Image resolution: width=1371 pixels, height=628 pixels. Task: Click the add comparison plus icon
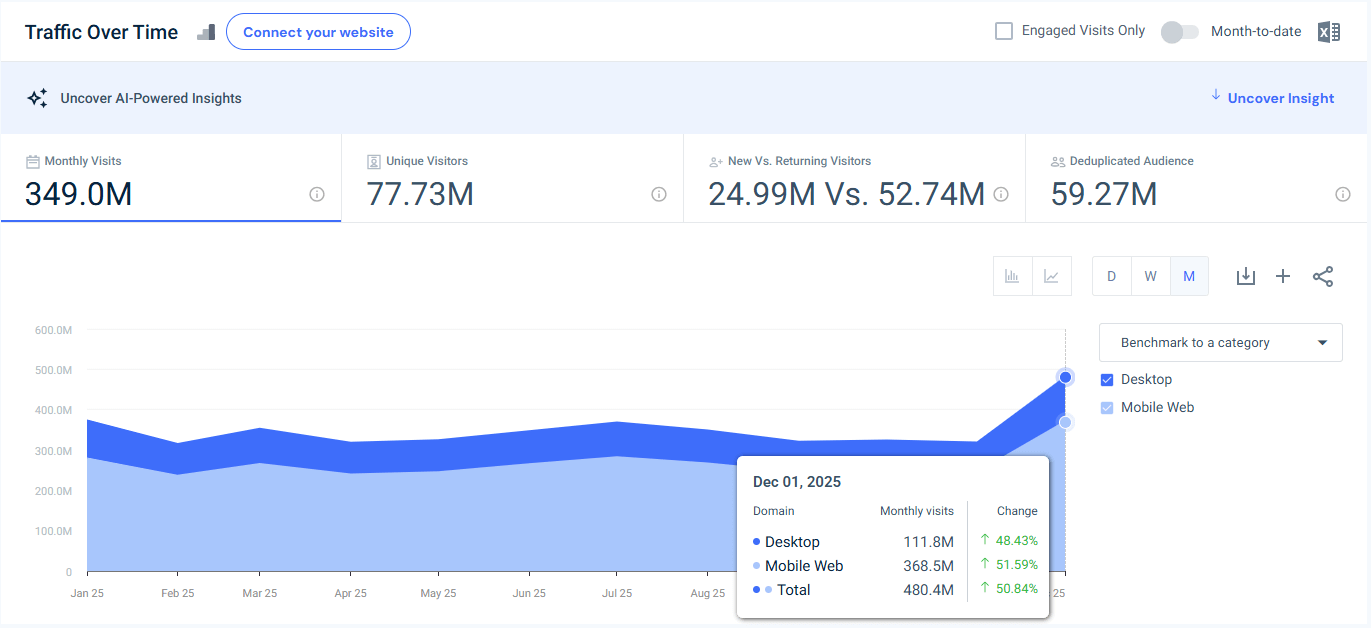pyautogui.click(x=1283, y=276)
